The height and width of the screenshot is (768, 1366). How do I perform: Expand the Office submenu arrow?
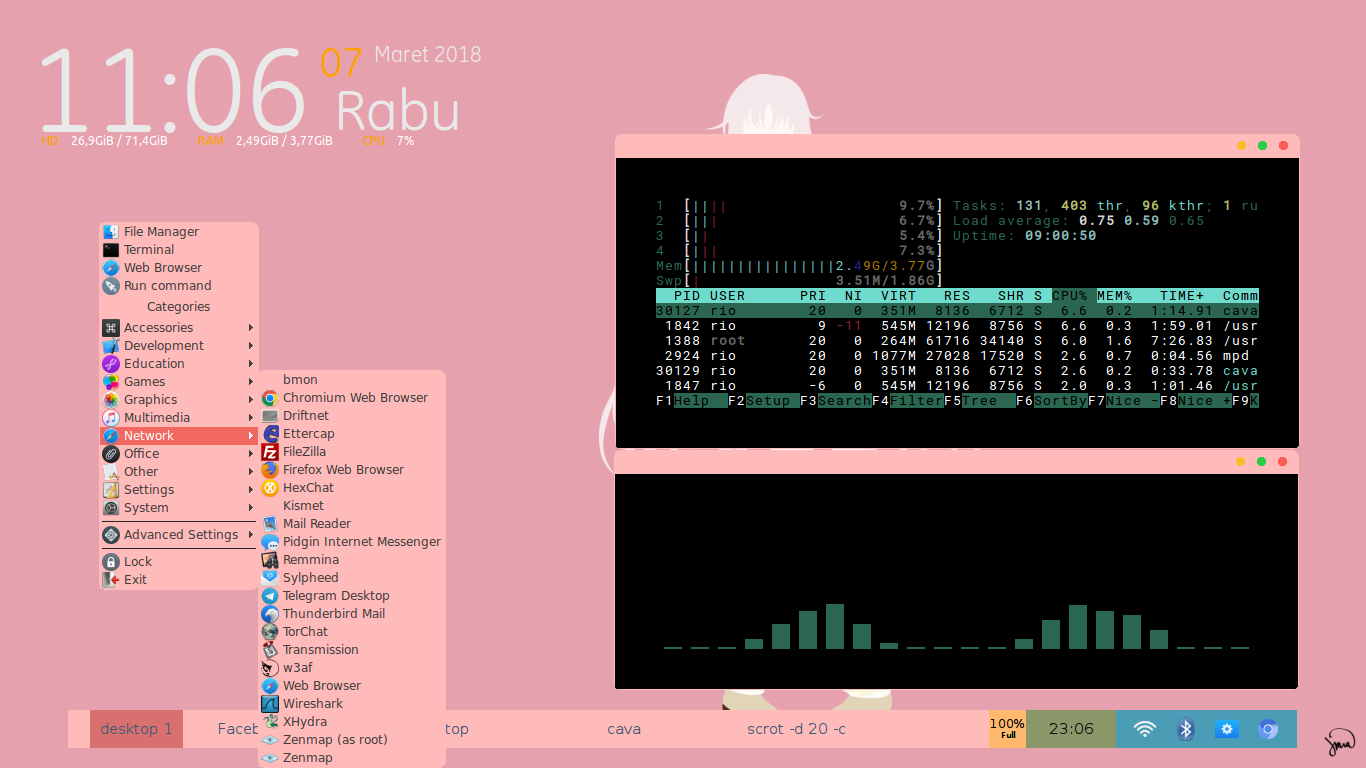[x=251, y=454]
